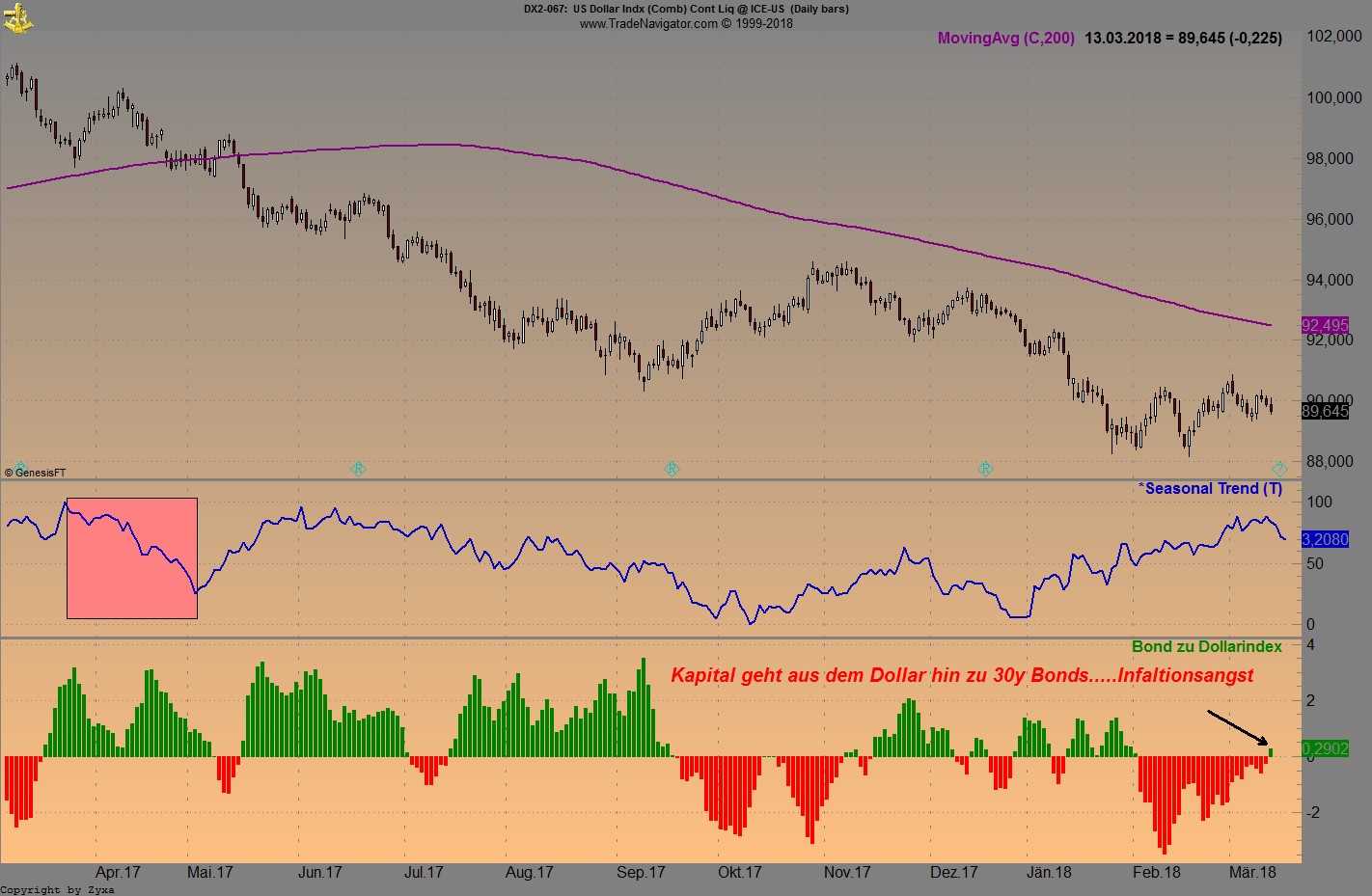Viewport: 1372px width, 896px height.
Task: Select the R rollover diamond marker near Juni 17
Action: pos(357,469)
